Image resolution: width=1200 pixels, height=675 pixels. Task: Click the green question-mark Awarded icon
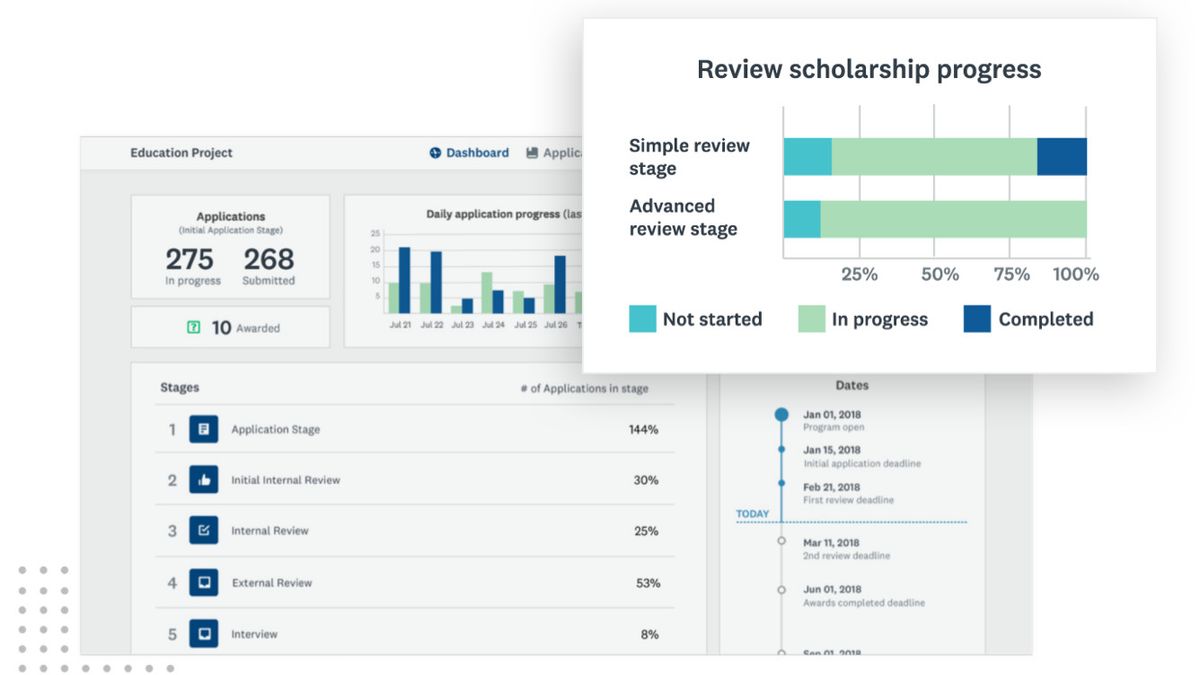click(x=193, y=326)
